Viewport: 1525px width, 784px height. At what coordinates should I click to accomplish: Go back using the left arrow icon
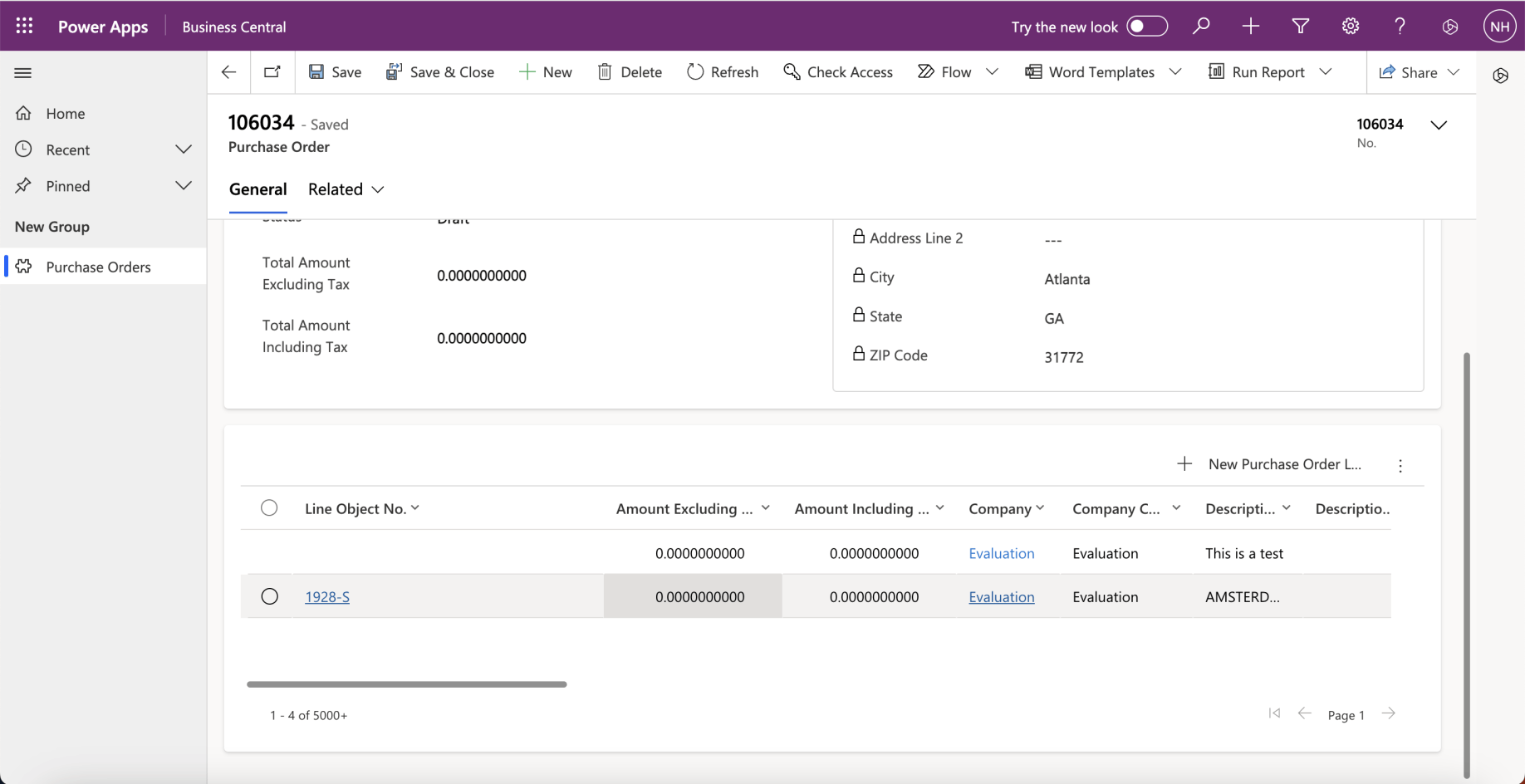(x=229, y=72)
